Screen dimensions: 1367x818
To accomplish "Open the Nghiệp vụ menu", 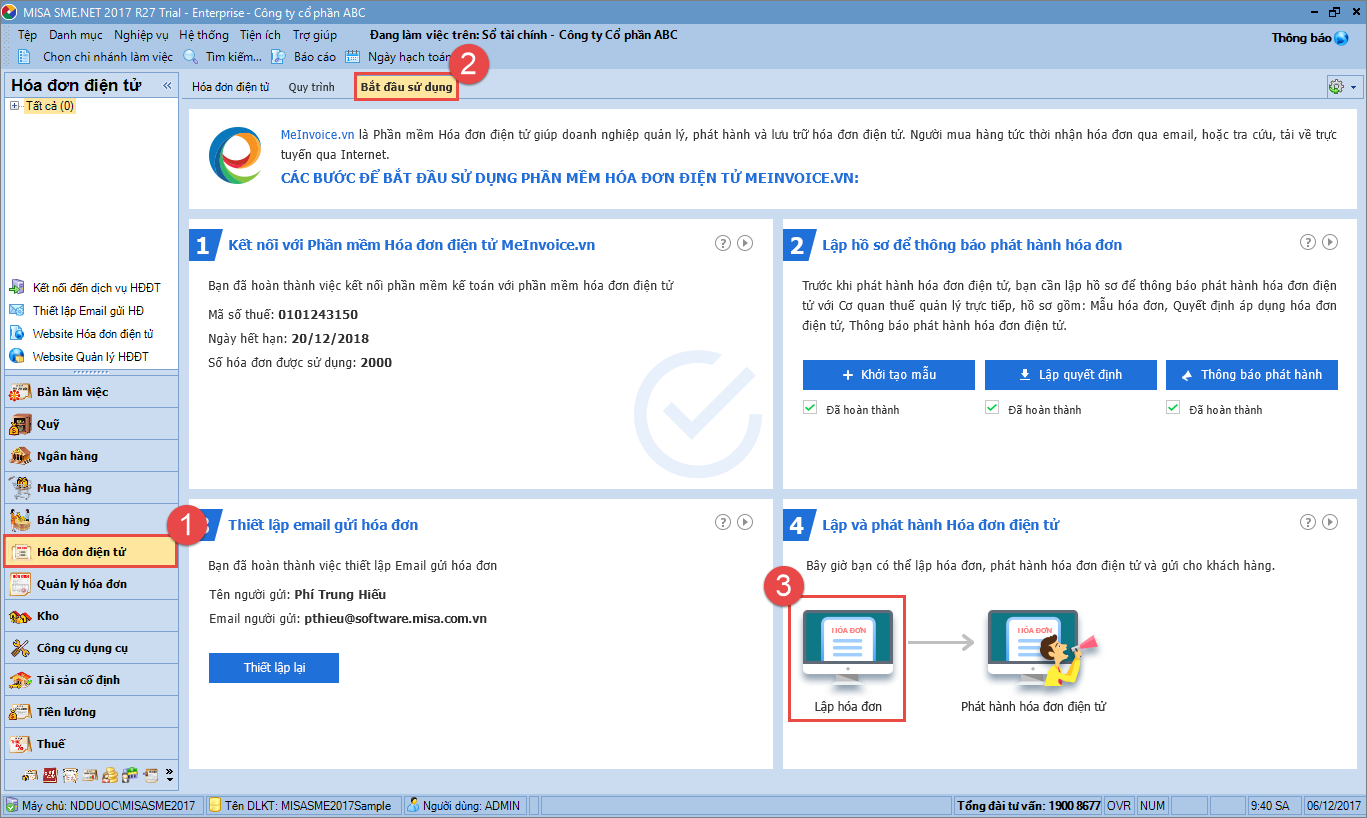I will click(141, 35).
